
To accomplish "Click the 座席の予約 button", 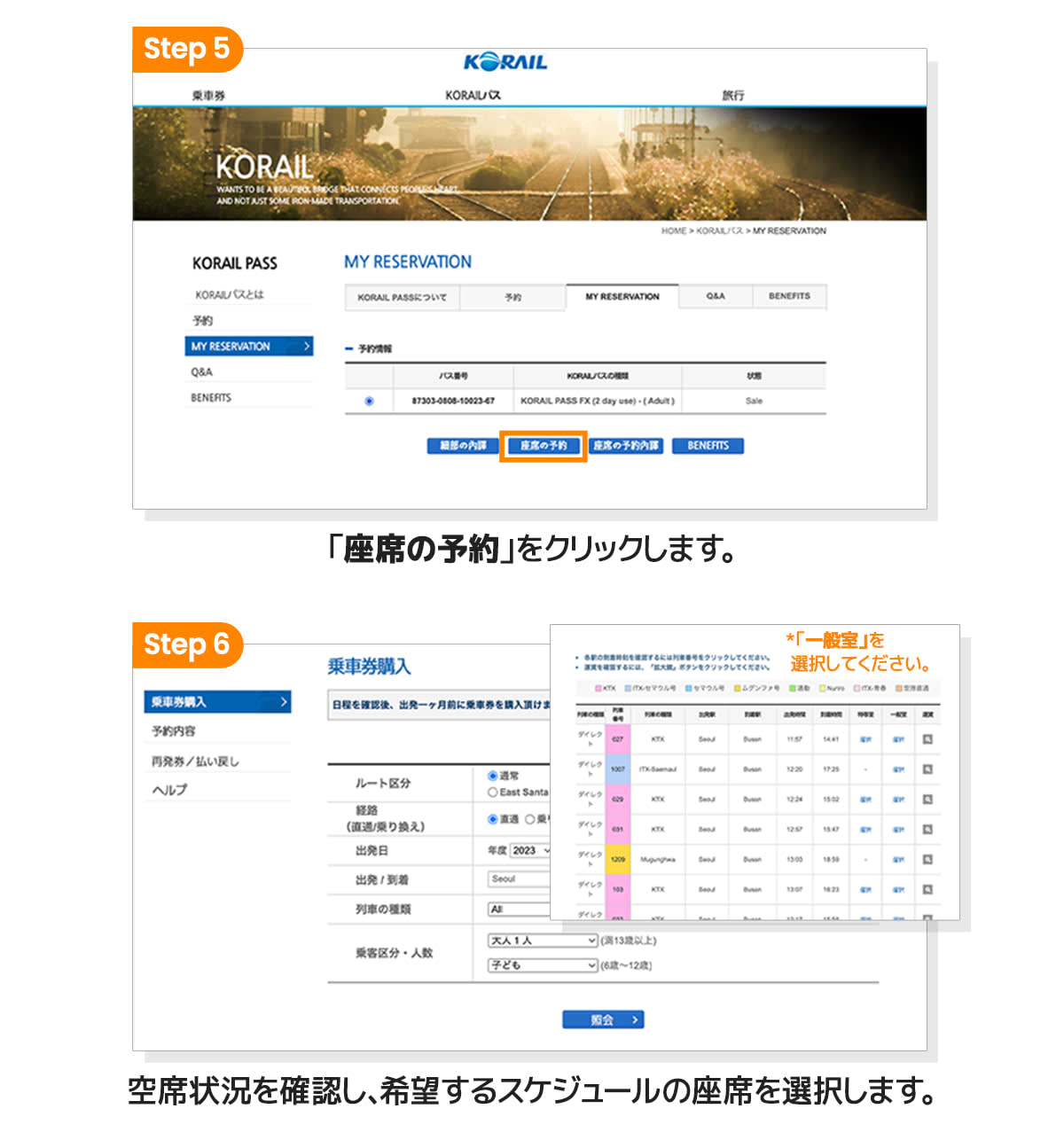I will [x=544, y=446].
